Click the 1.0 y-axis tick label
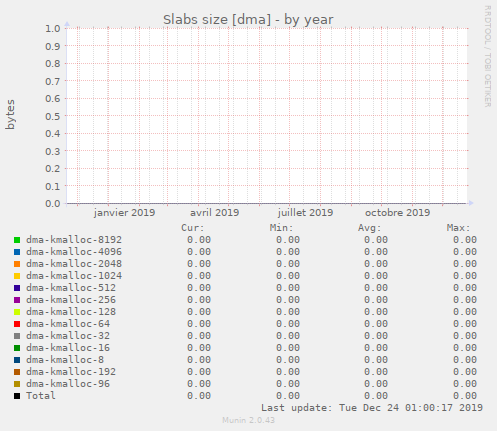The image size is (497, 431). point(53,28)
